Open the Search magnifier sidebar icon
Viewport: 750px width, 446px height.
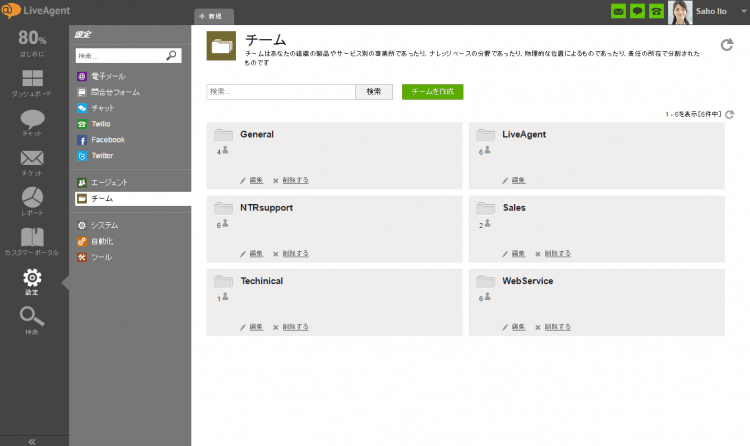tap(32, 321)
